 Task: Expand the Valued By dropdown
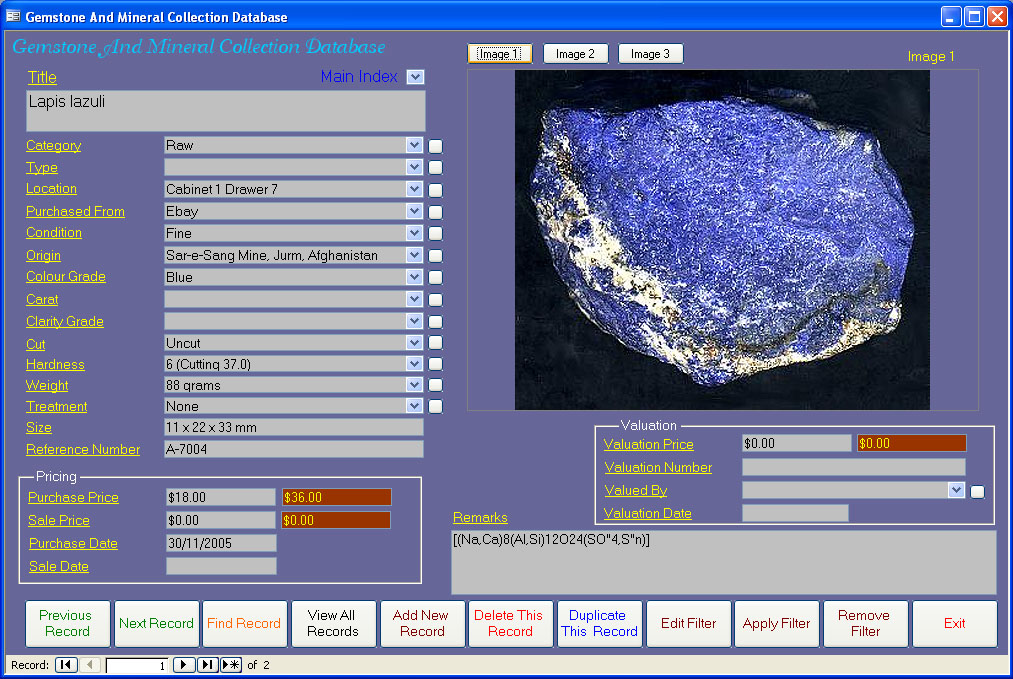pyautogui.click(x=956, y=490)
